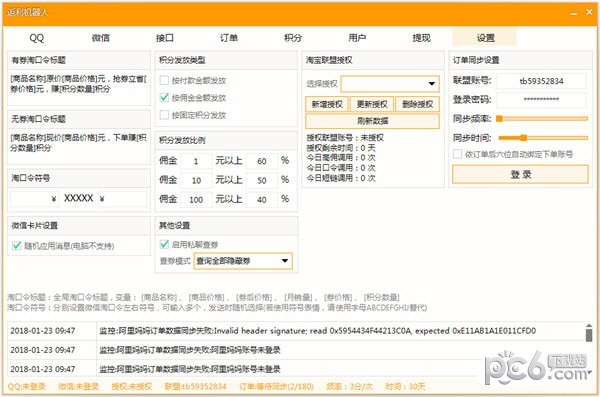Go to the 订单 tab

coord(229,38)
